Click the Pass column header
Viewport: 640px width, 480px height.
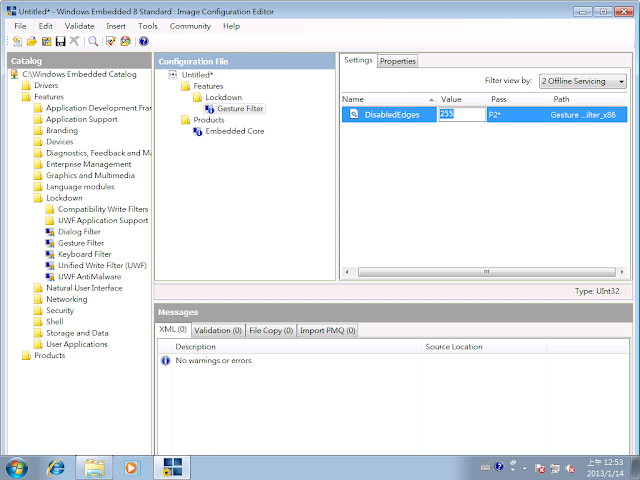(518, 99)
